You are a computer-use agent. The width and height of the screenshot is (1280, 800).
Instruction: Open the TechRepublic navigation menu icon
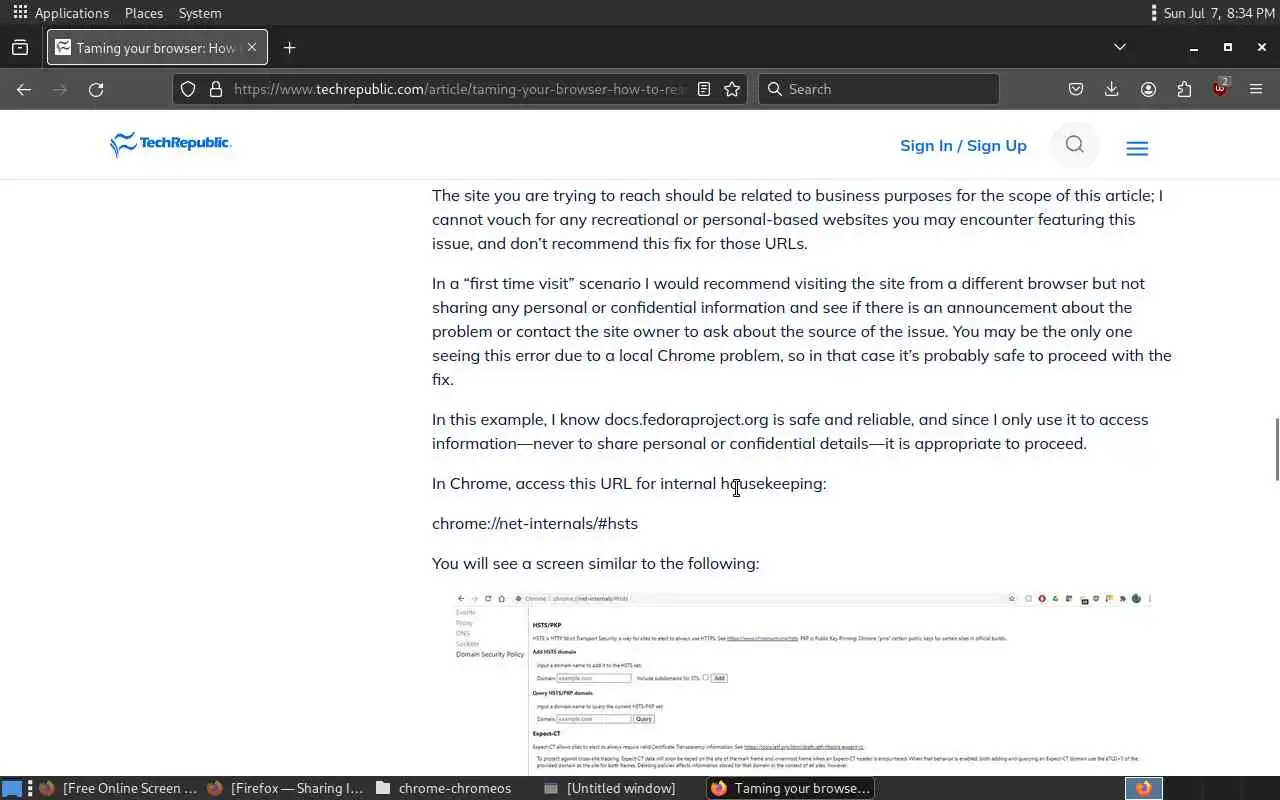click(x=1137, y=148)
